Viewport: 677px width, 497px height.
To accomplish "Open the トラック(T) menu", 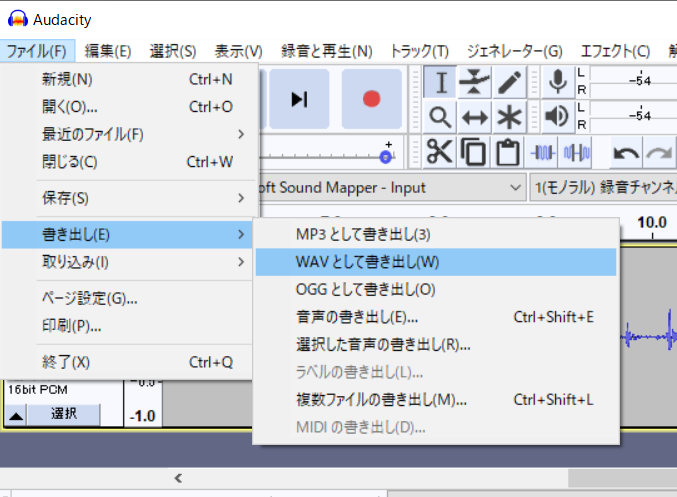I will click(419, 51).
